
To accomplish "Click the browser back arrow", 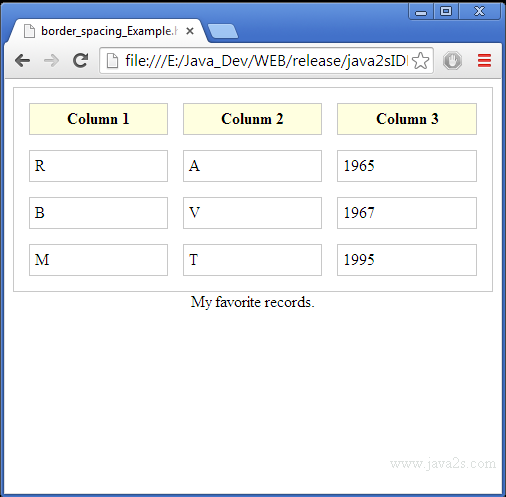I will tap(23, 61).
